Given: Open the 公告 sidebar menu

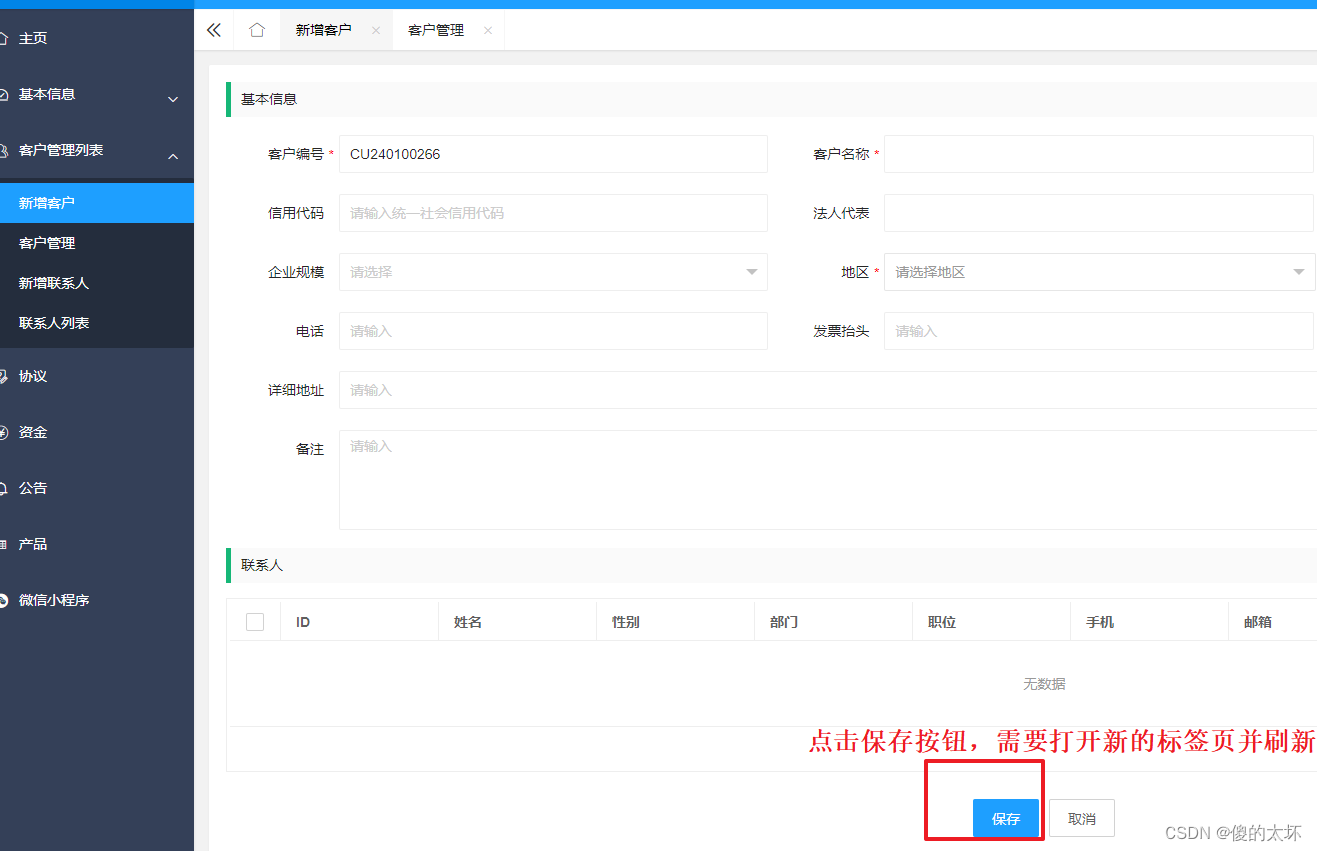Looking at the screenshot, I should coord(97,488).
